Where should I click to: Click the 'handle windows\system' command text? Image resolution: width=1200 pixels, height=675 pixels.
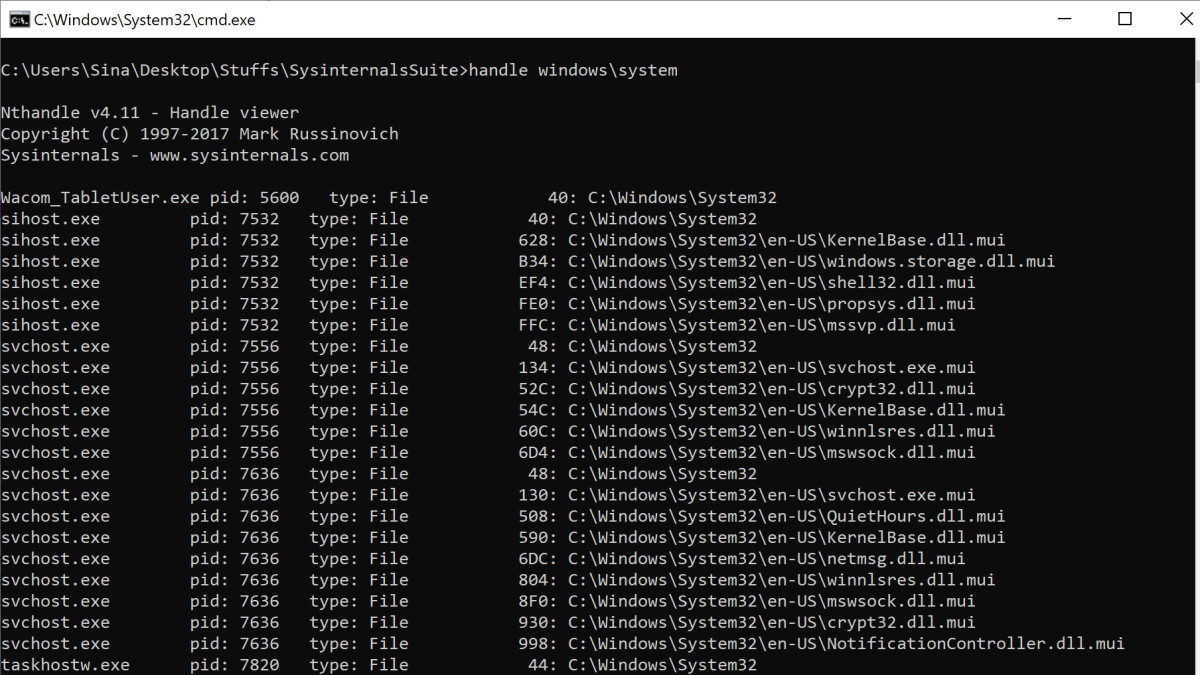coord(573,70)
